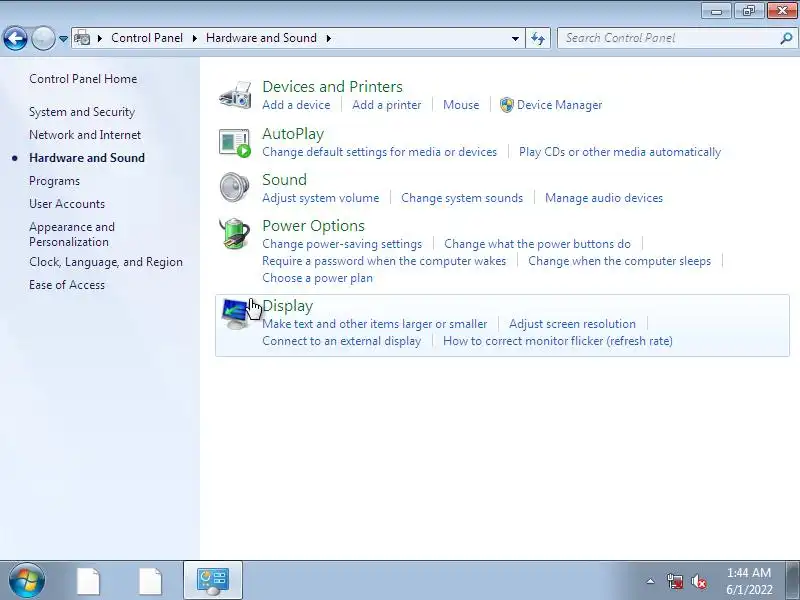Click Choose a power plan
Image resolution: width=800 pixels, height=600 pixels.
coord(317,278)
